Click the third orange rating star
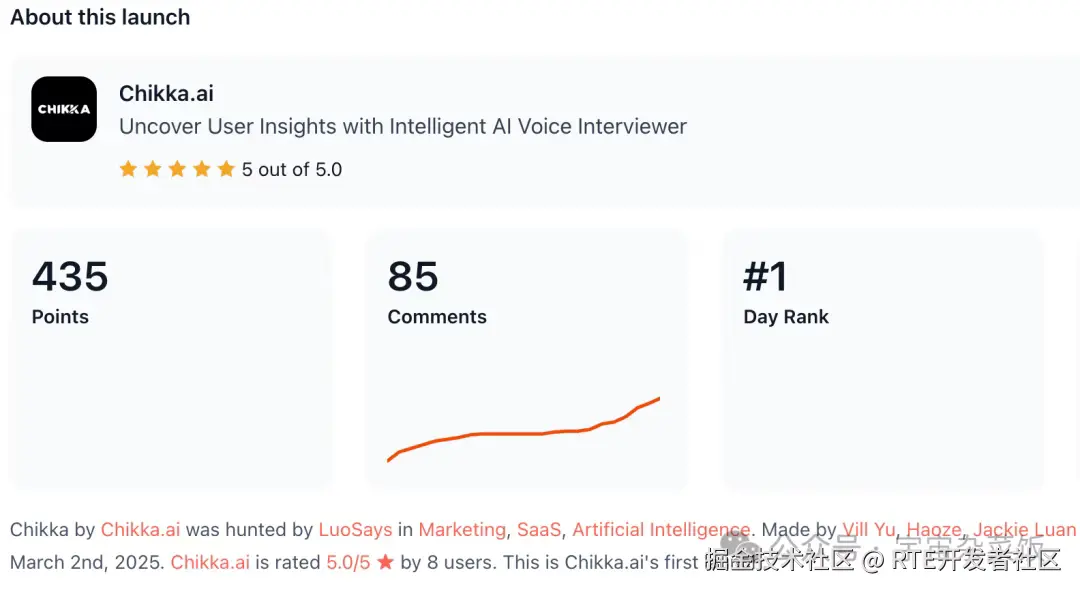Viewport: 1080px width, 592px height. pos(177,169)
